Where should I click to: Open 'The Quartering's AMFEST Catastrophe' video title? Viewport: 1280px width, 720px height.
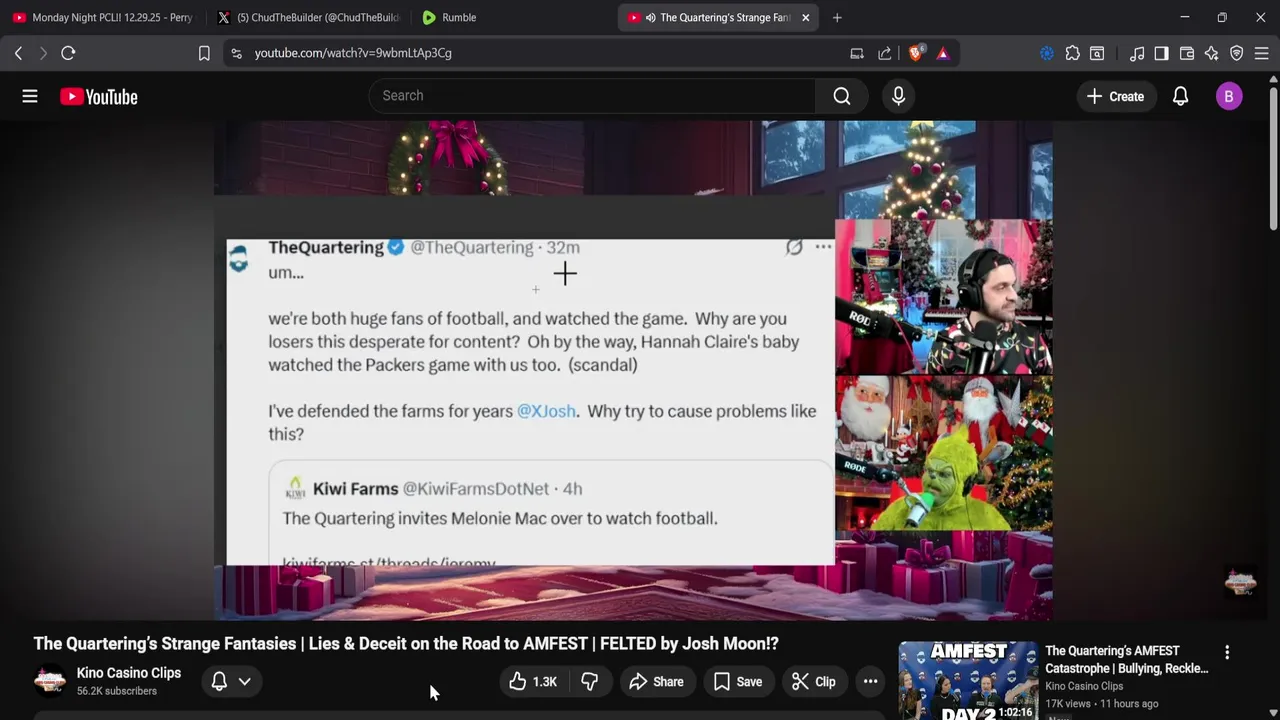[x=1127, y=660]
